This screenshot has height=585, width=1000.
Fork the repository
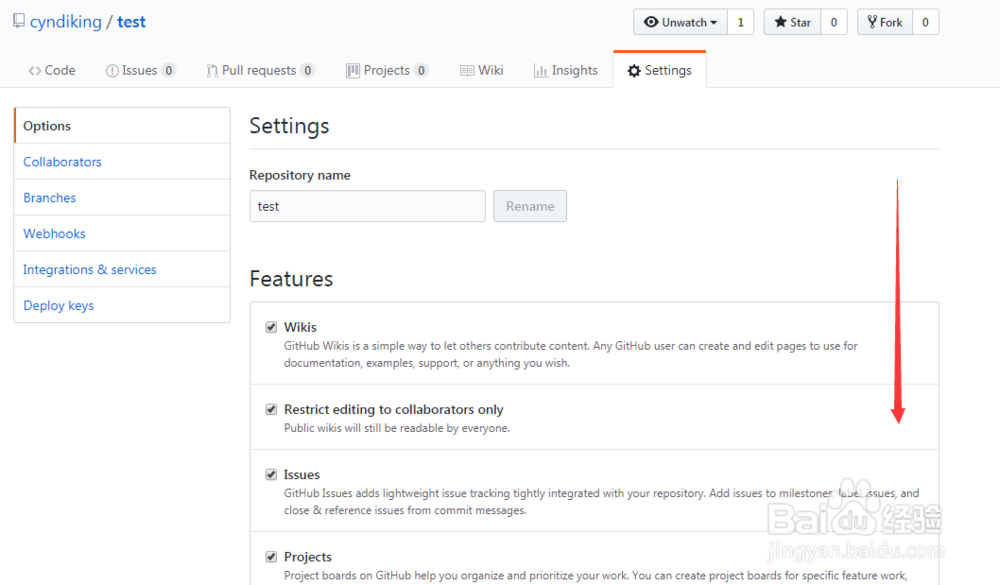[x=885, y=22]
